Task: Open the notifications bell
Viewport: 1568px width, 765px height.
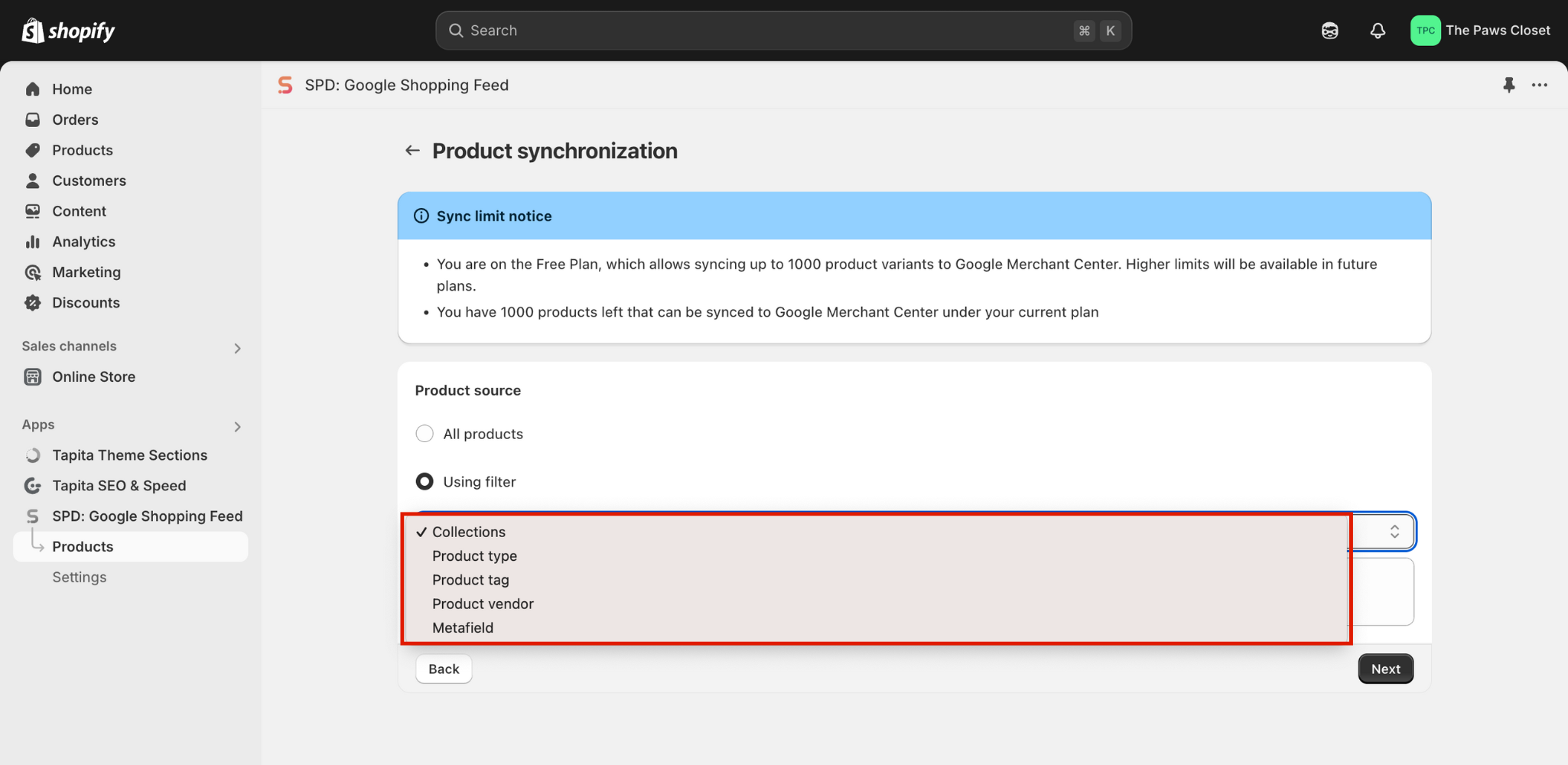Action: click(x=1377, y=31)
